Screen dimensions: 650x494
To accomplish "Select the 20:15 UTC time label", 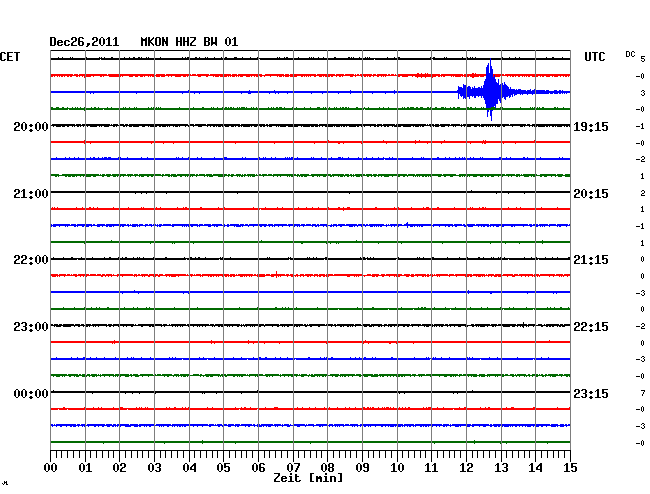I will (x=591, y=194).
